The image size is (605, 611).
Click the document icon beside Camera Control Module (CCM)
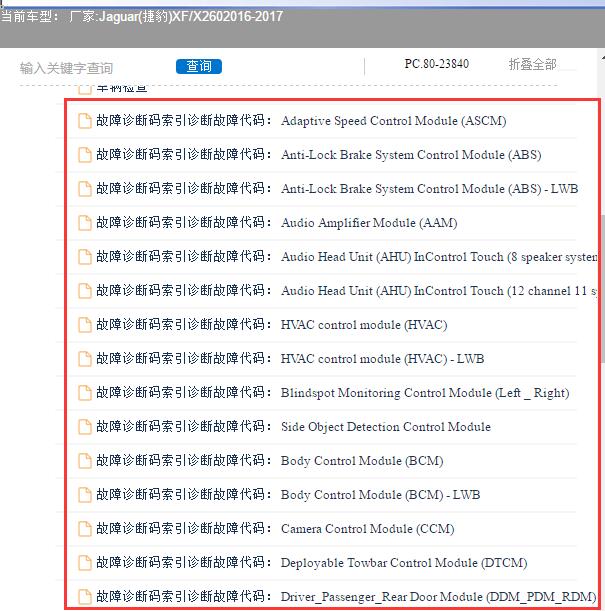(x=85, y=529)
